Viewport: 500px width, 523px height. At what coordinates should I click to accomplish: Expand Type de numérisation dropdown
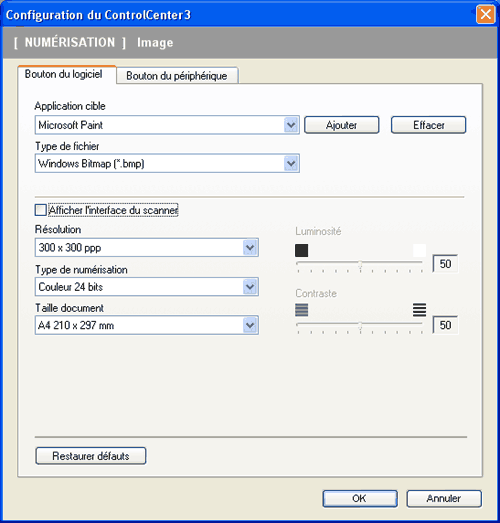[x=250, y=287]
